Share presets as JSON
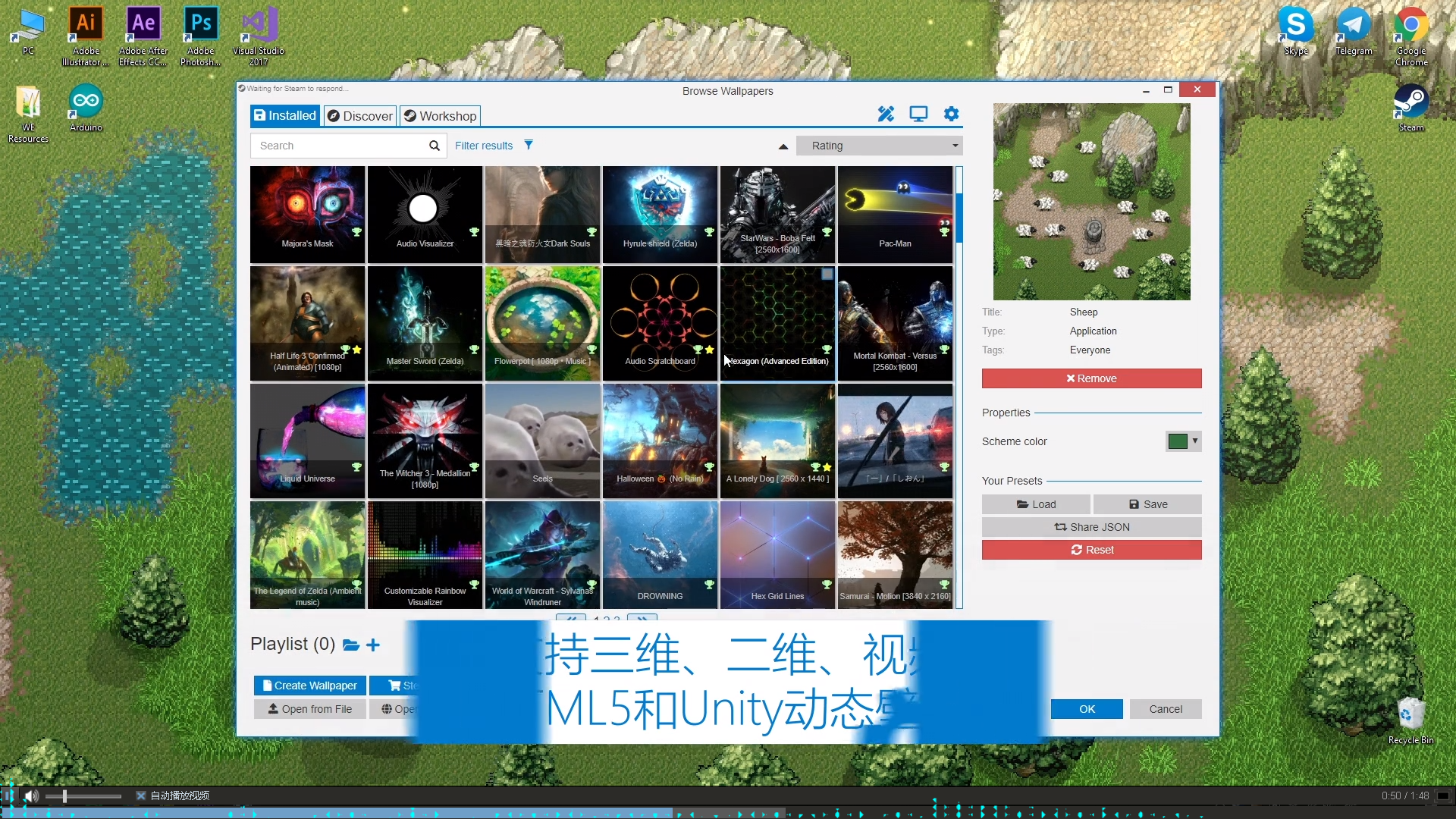The image size is (1456, 819). pyautogui.click(x=1091, y=526)
